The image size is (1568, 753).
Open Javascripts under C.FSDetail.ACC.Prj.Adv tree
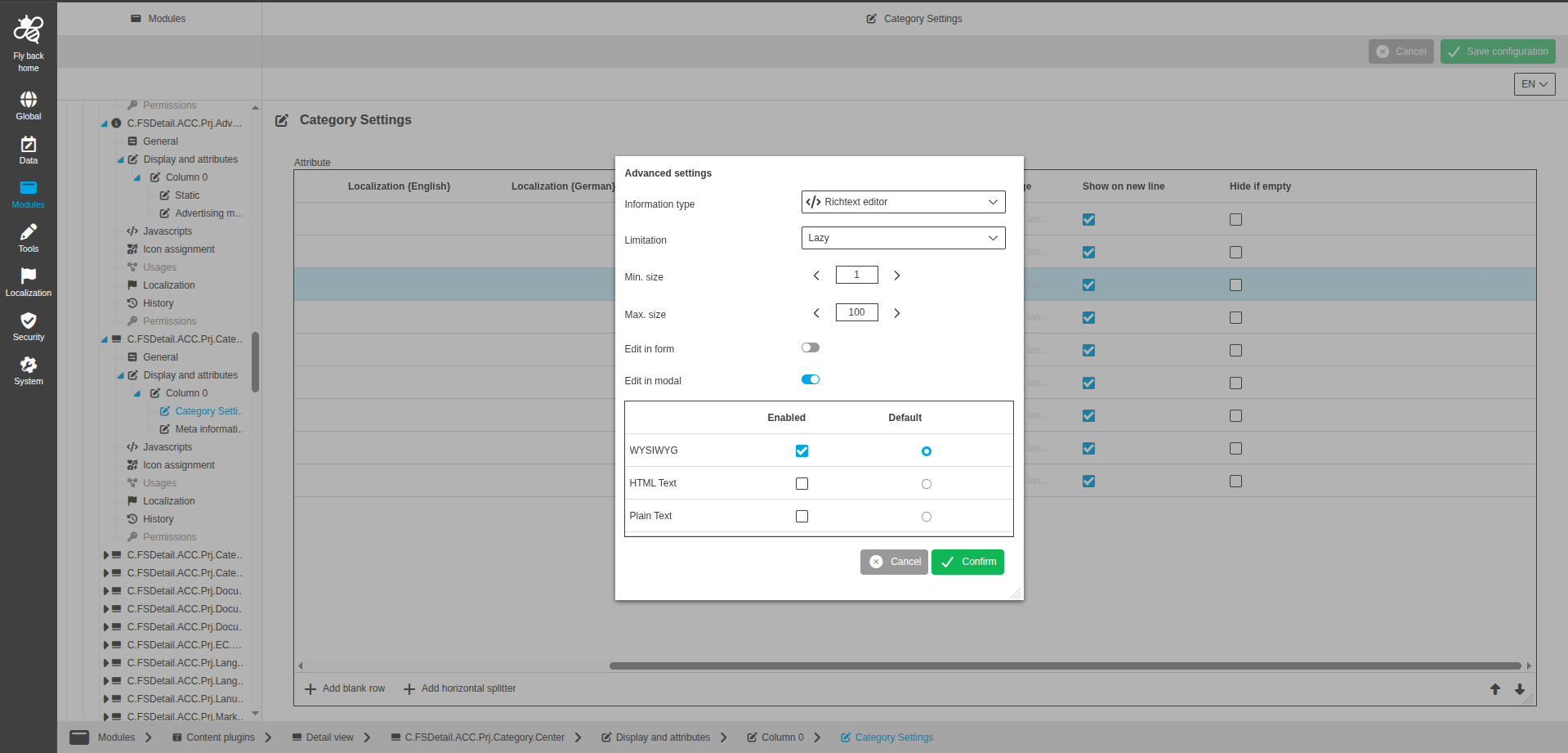click(x=168, y=231)
